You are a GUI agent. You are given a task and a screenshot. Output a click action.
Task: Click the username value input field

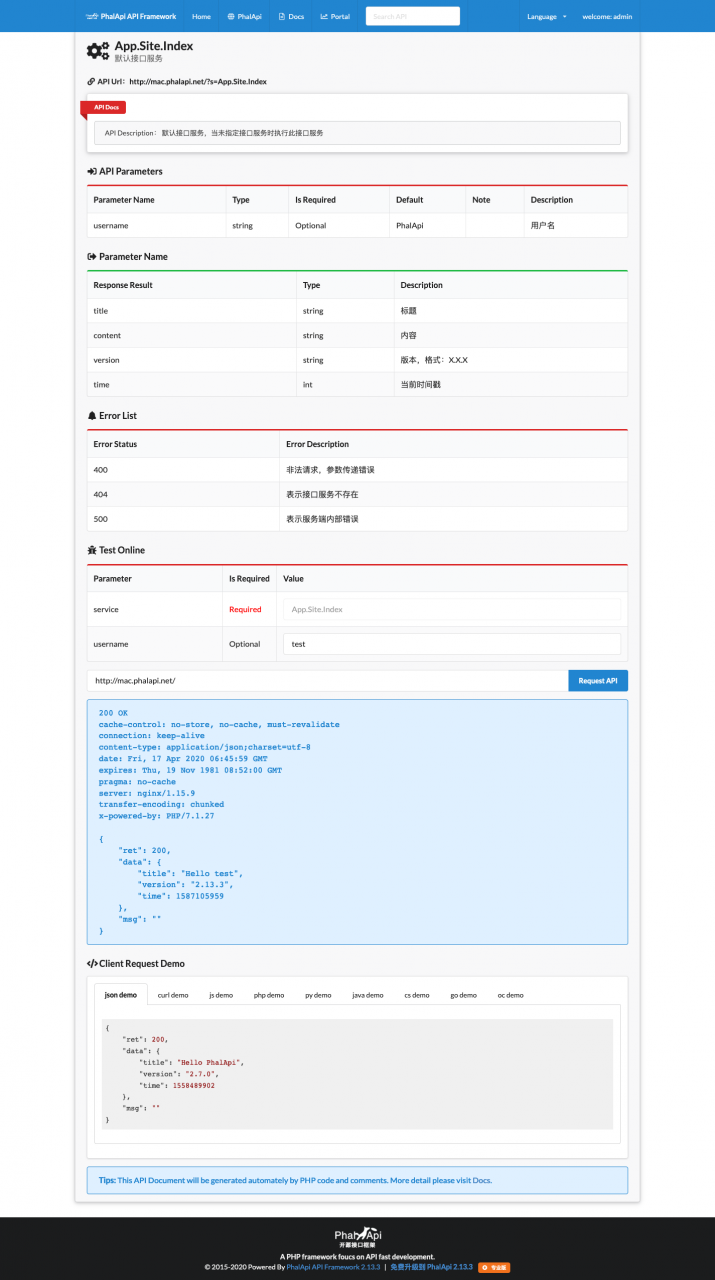point(451,644)
